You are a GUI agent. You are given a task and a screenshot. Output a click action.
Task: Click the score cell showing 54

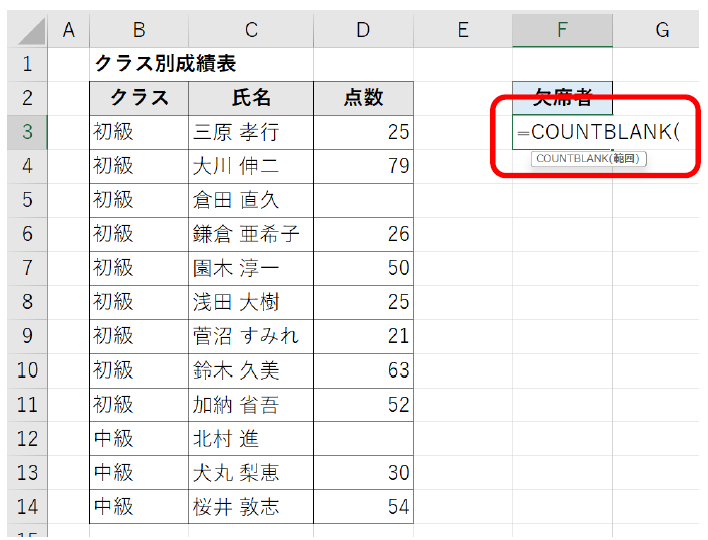(x=363, y=506)
